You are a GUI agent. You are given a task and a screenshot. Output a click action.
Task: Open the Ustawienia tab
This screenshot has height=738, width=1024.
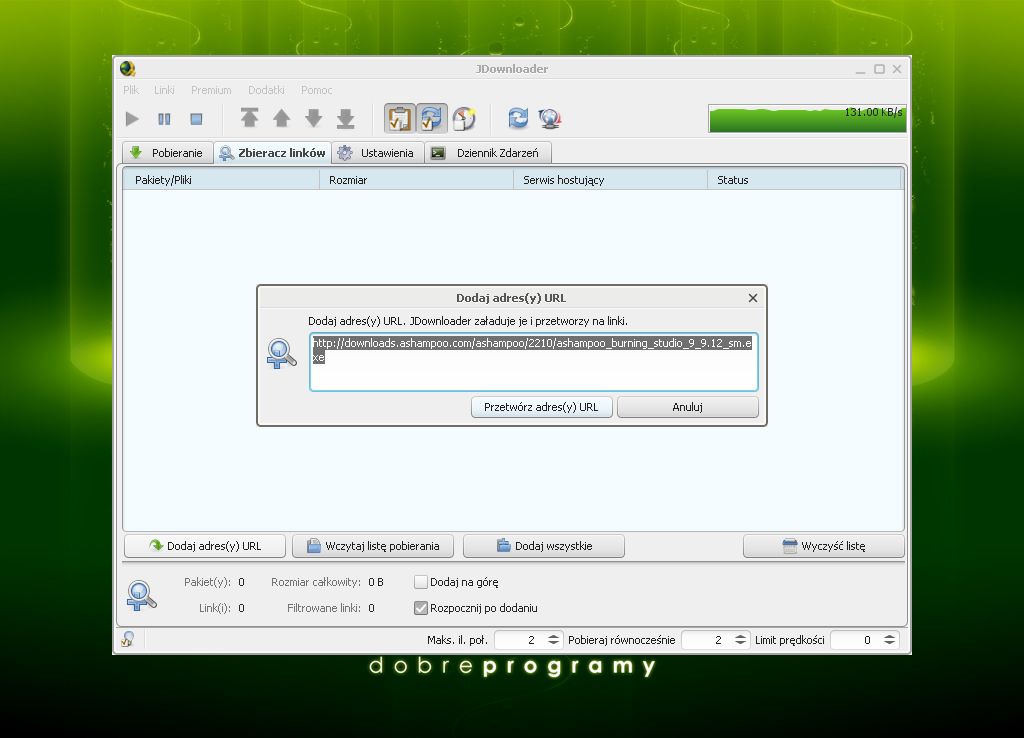coord(378,153)
